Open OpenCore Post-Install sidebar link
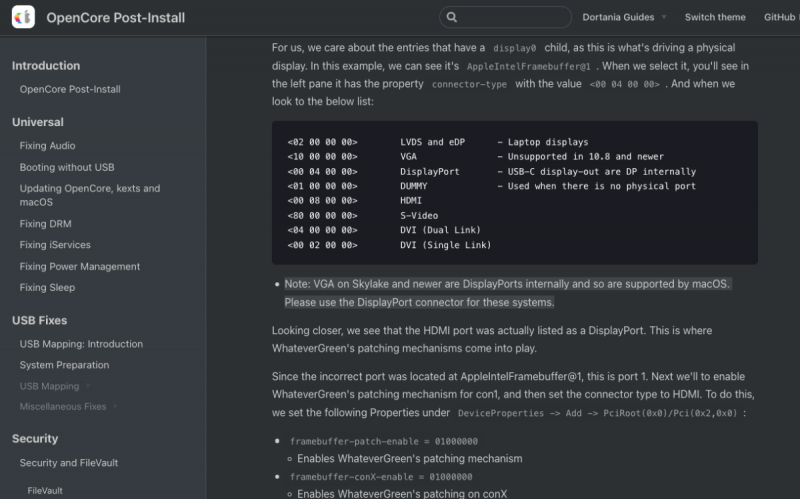800x499 pixels. (x=70, y=89)
